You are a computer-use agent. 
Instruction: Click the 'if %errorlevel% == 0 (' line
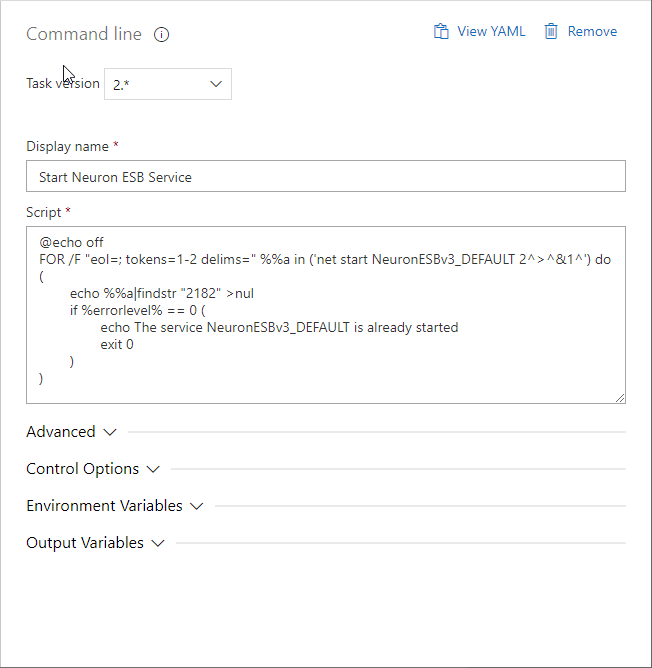(138, 311)
